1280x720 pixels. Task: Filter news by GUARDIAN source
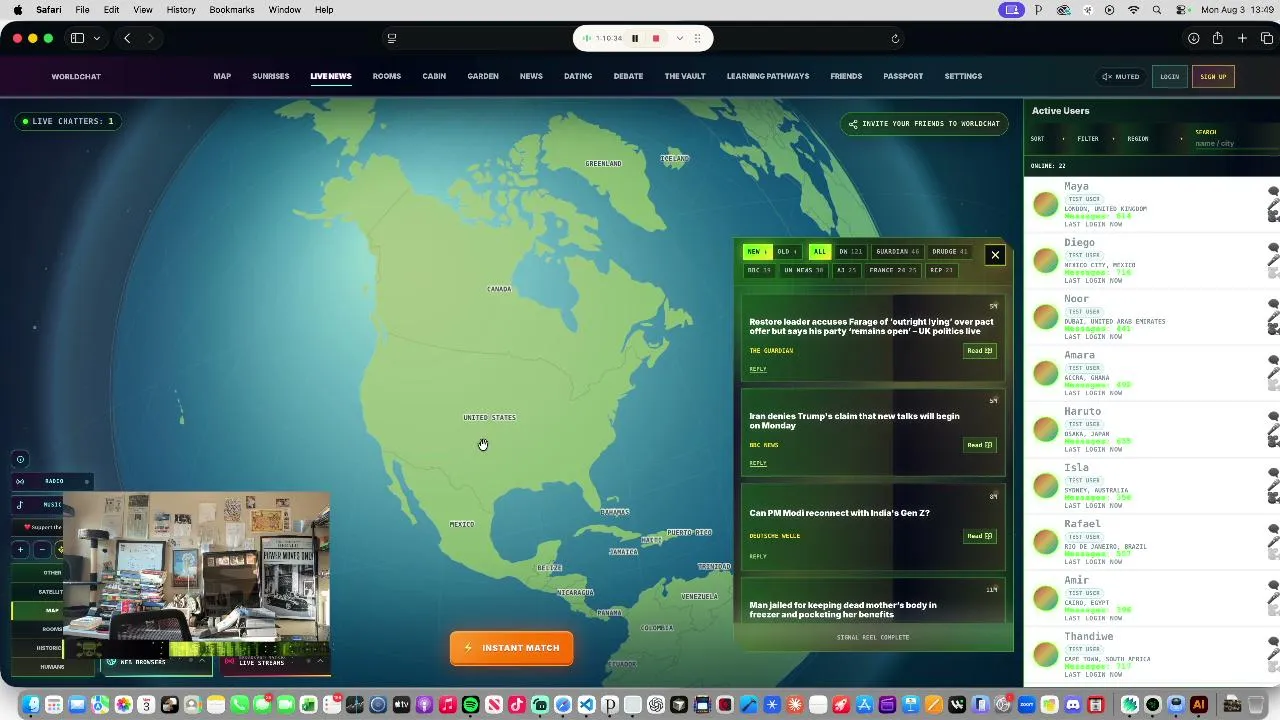pos(897,252)
